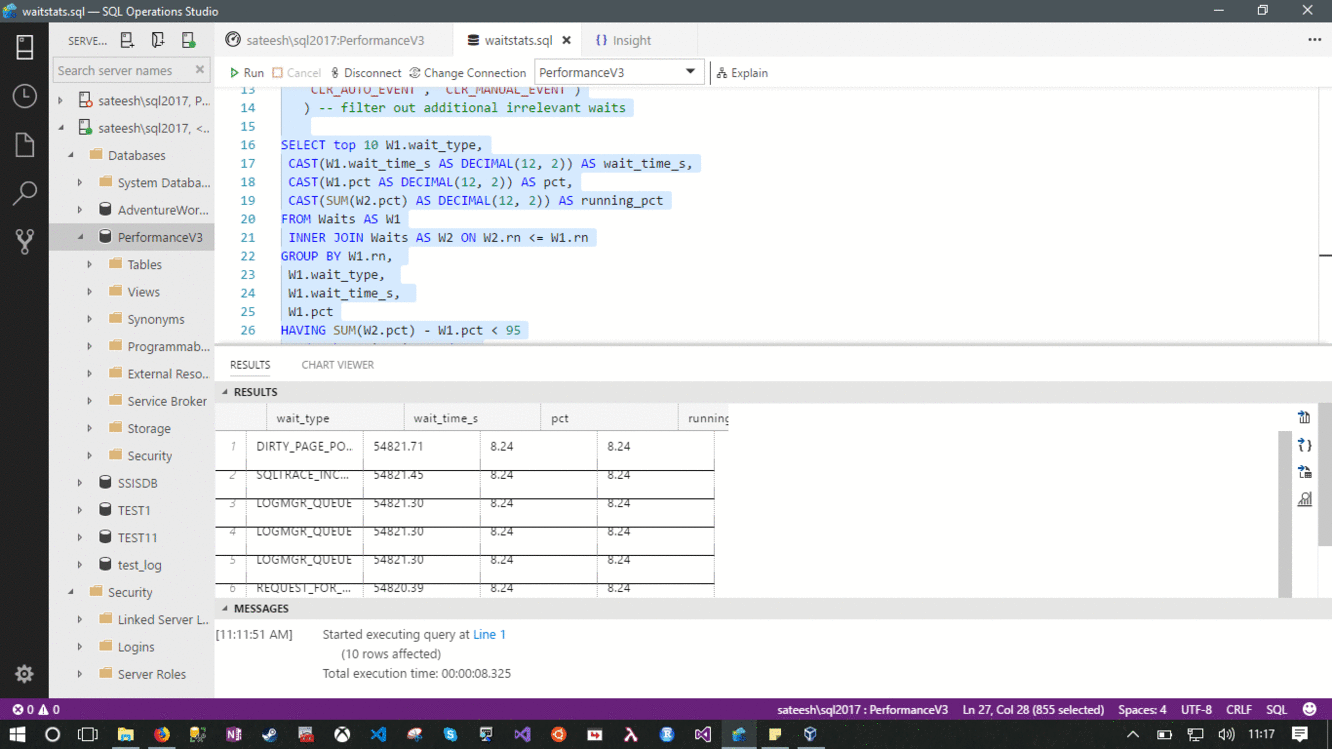Open the Settings gear
1333x749 pixels.
[x=24, y=674]
